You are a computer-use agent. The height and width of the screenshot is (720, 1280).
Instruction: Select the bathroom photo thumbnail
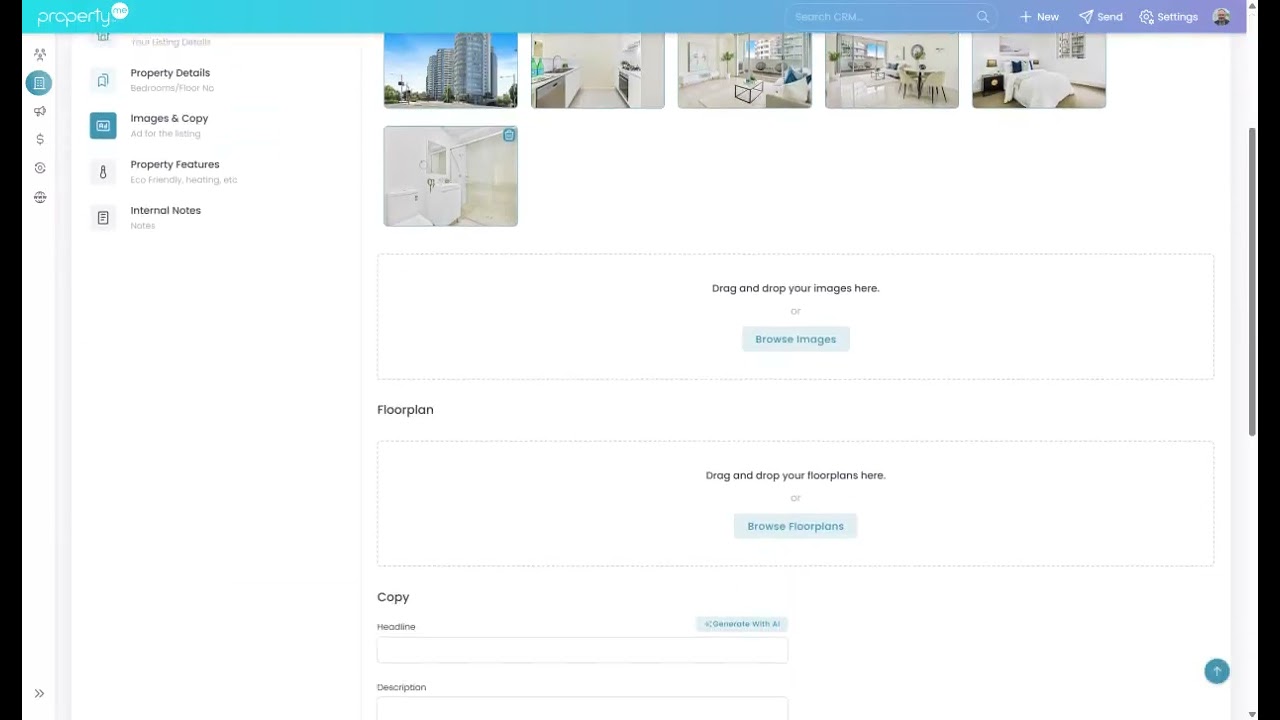pyautogui.click(x=451, y=176)
